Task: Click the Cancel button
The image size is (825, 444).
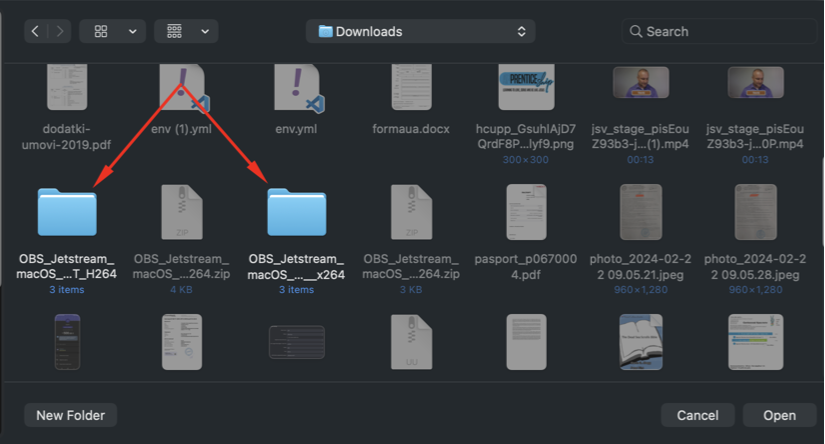Action: click(x=698, y=415)
